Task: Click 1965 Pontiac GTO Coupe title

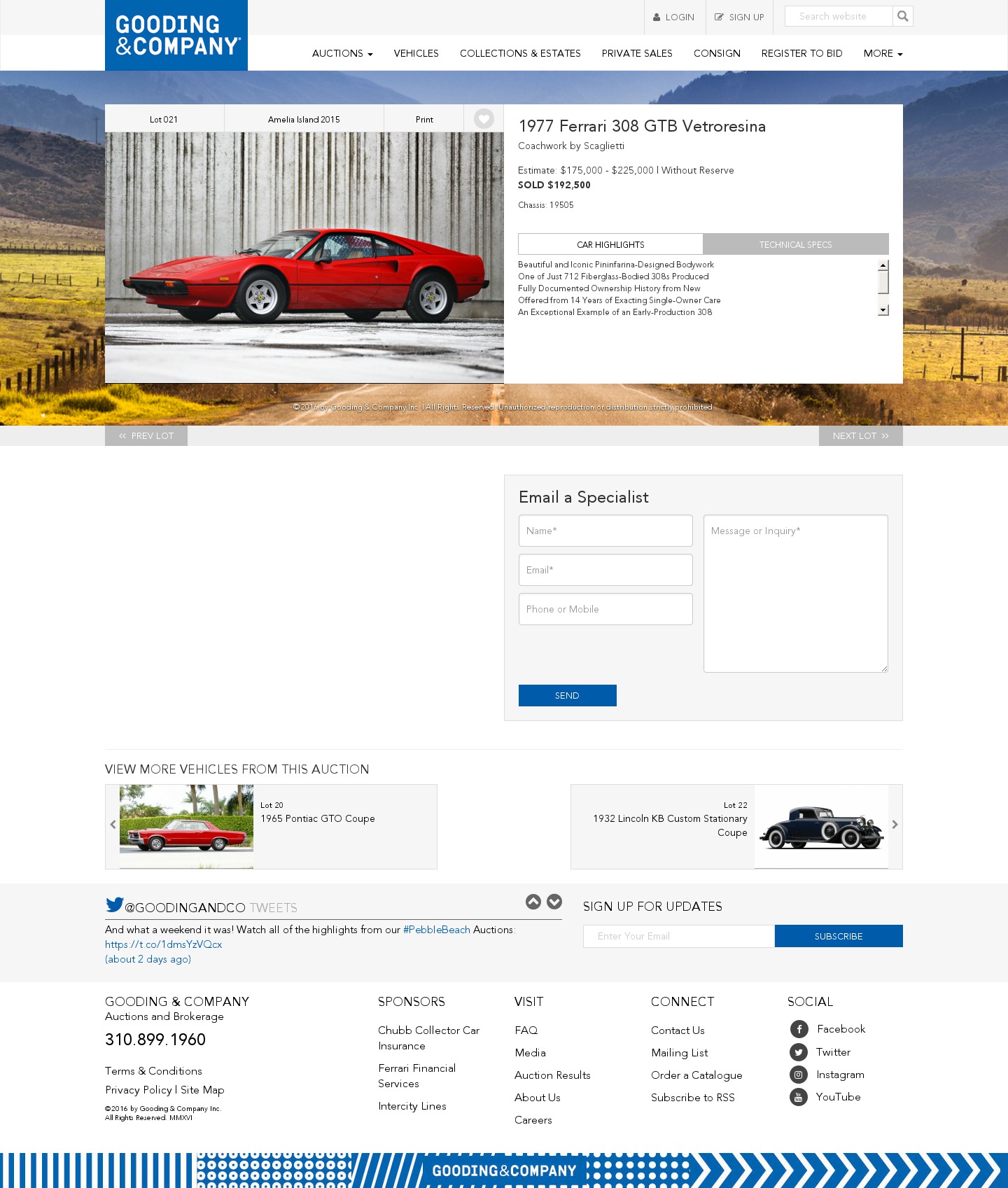Action: 318,818
